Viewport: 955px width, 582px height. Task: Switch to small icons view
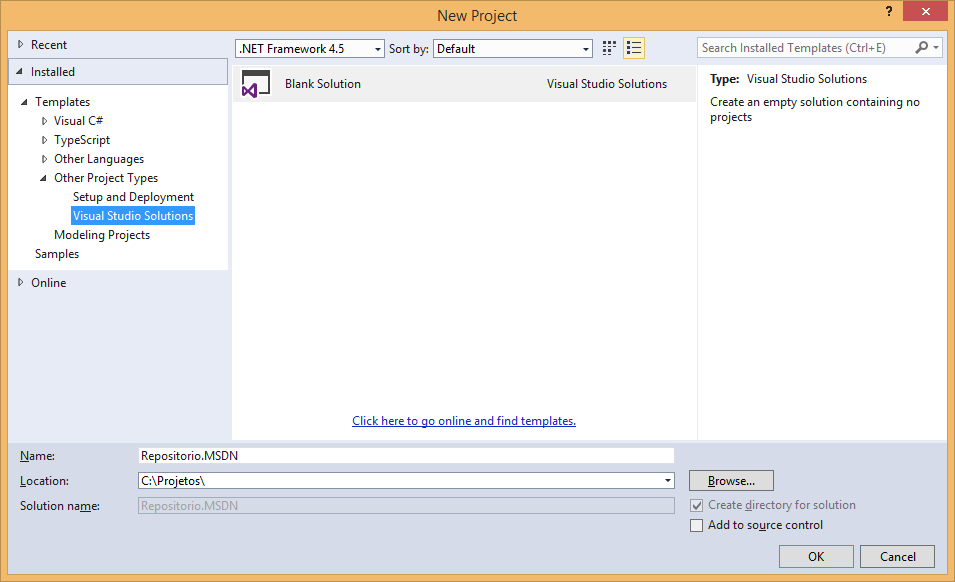[x=609, y=48]
